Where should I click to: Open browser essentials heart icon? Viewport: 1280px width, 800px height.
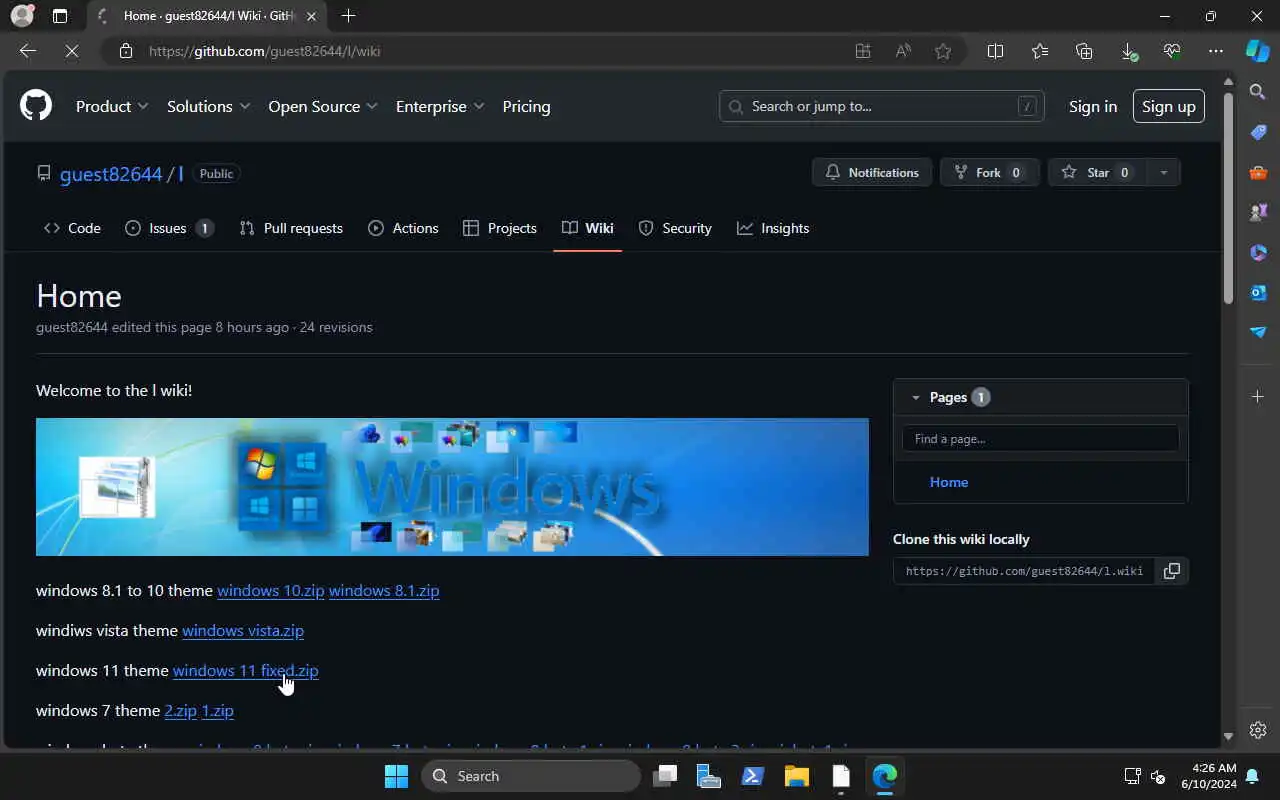tap(1172, 51)
